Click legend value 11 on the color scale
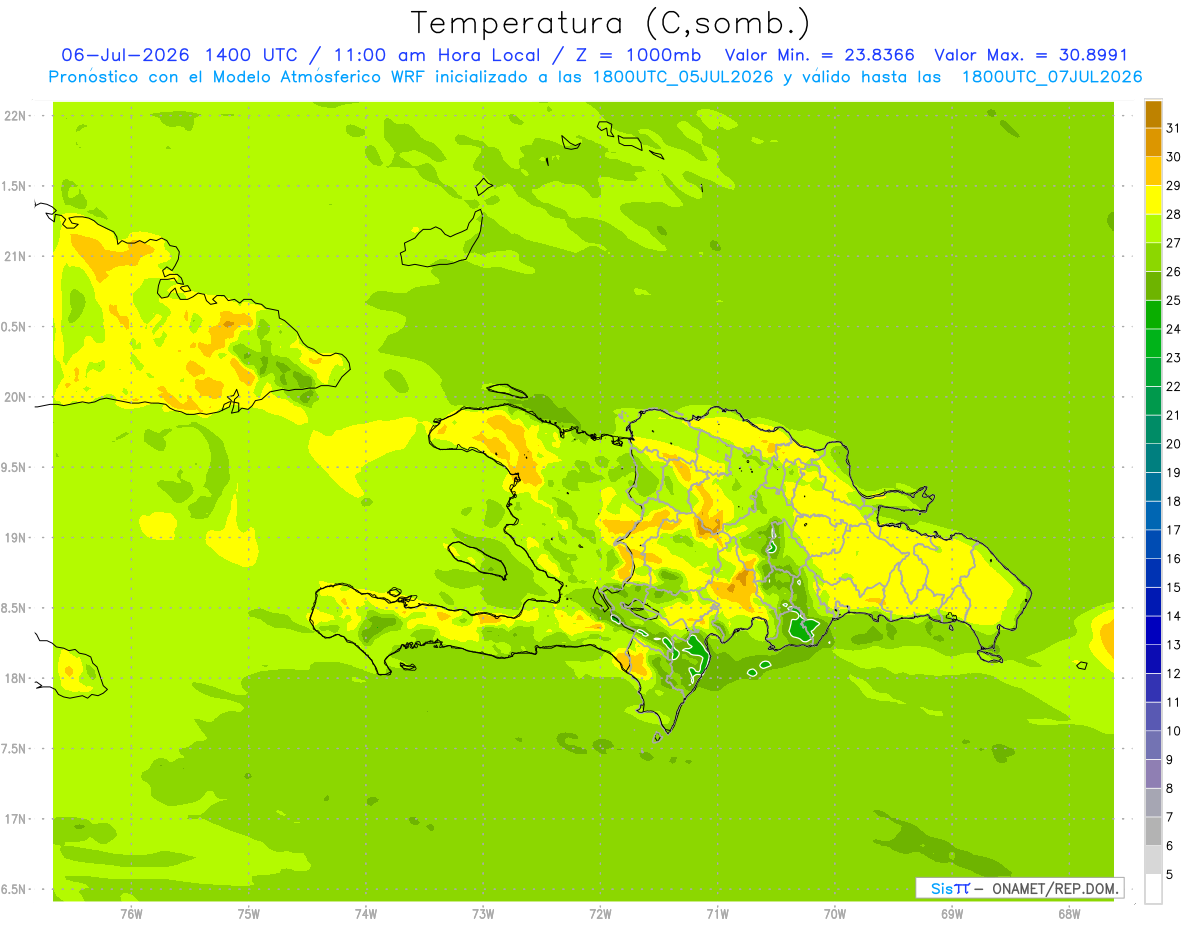Image resolution: width=1200 pixels, height=927 pixels. tap(1174, 702)
